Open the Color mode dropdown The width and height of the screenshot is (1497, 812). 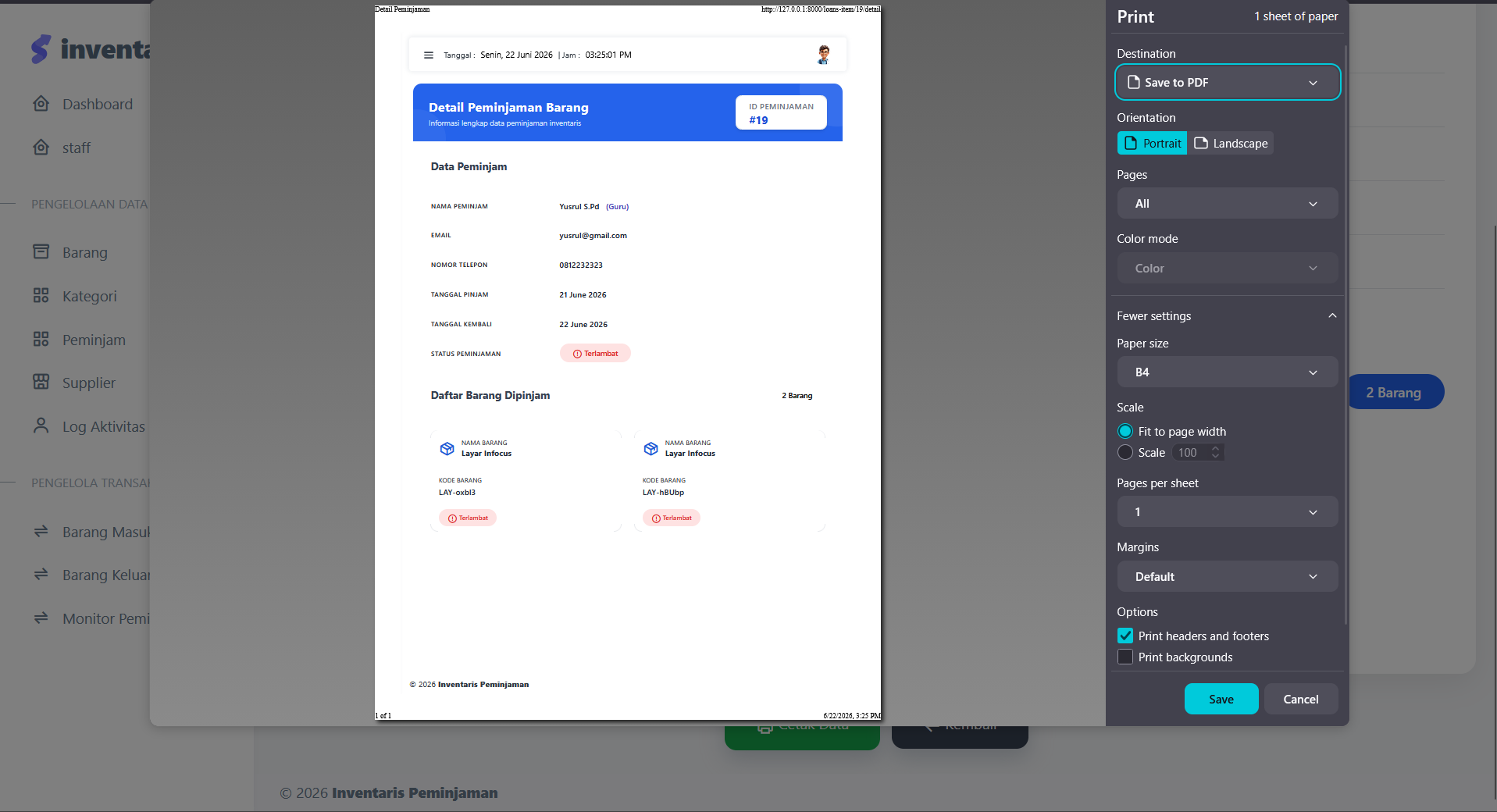tap(1228, 268)
